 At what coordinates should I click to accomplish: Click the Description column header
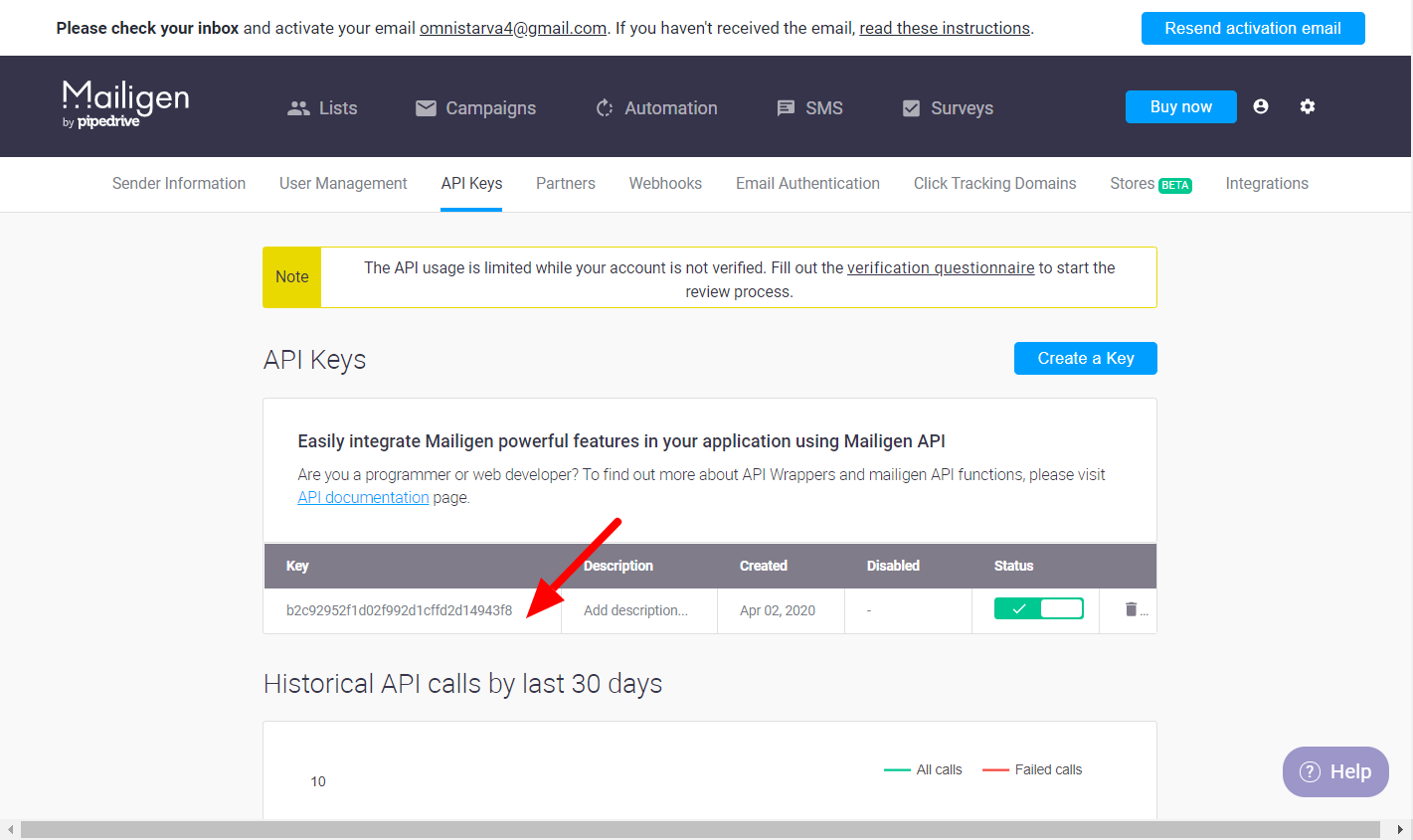[618, 566]
